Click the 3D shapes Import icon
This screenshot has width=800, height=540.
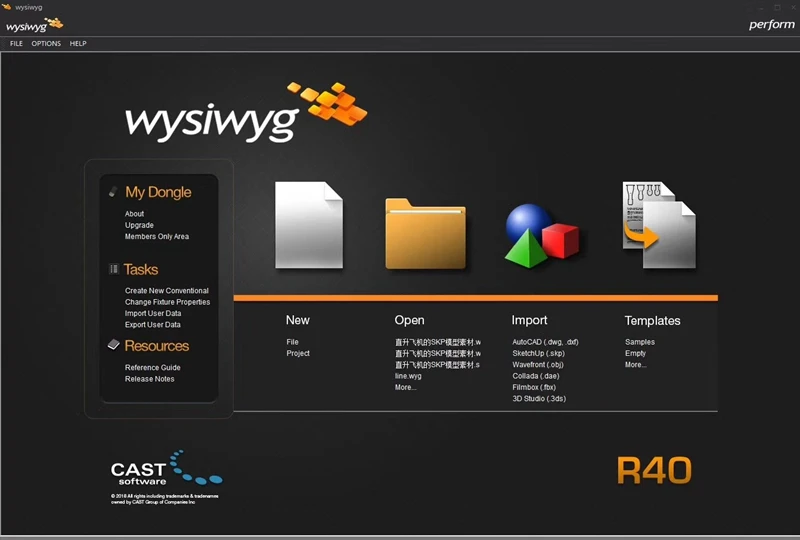pos(542,236)
